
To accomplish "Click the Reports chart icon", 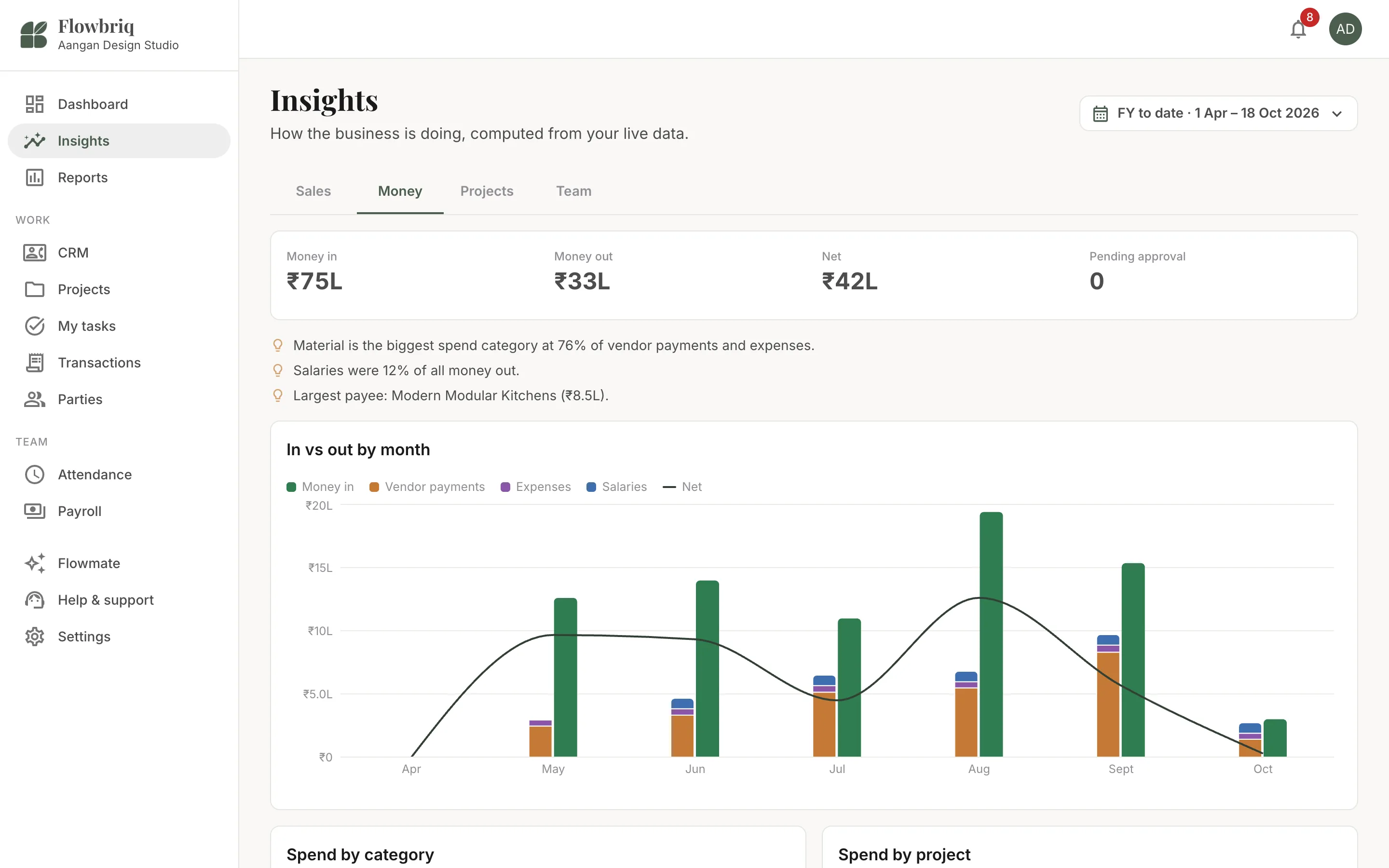I will pyautogui.click(x=34, y=177).
